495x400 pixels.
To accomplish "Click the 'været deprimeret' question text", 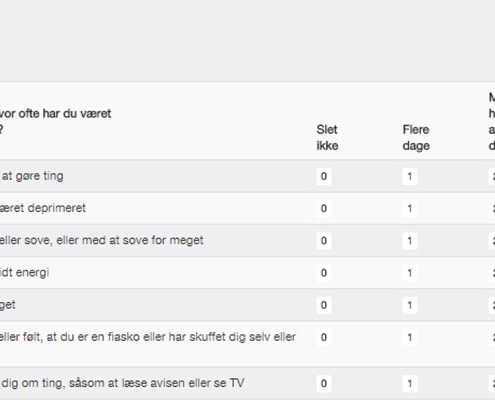I will 43,208.
